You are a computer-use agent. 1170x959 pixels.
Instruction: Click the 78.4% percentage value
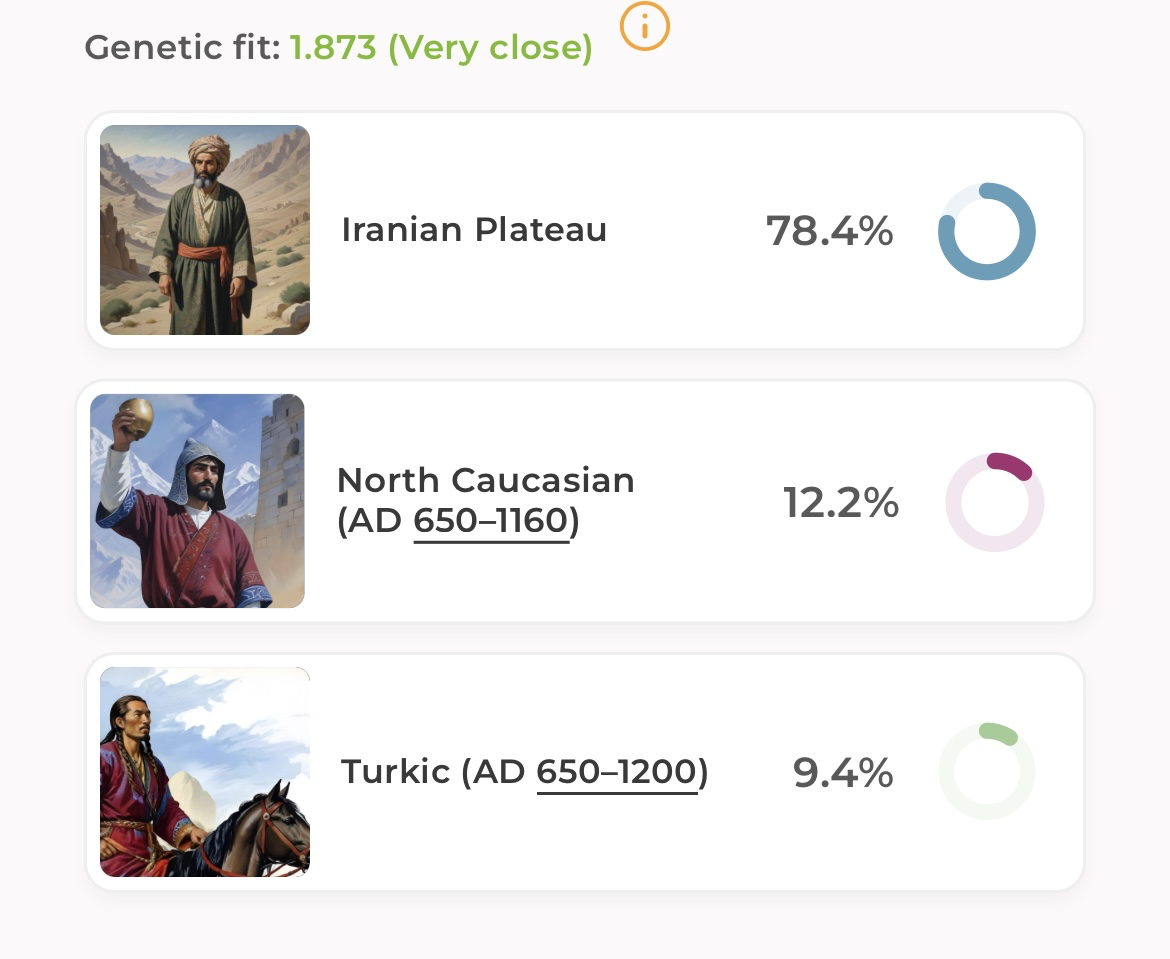click(x=829, y=231)
